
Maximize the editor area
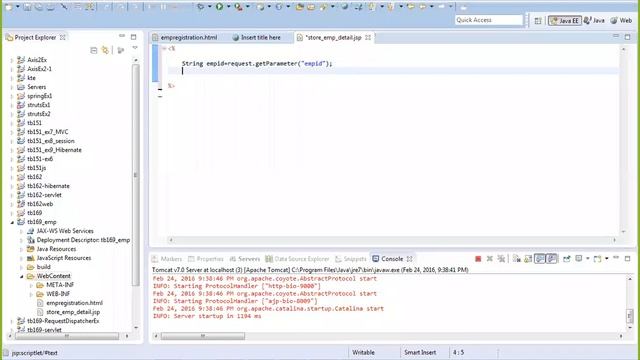627,37
